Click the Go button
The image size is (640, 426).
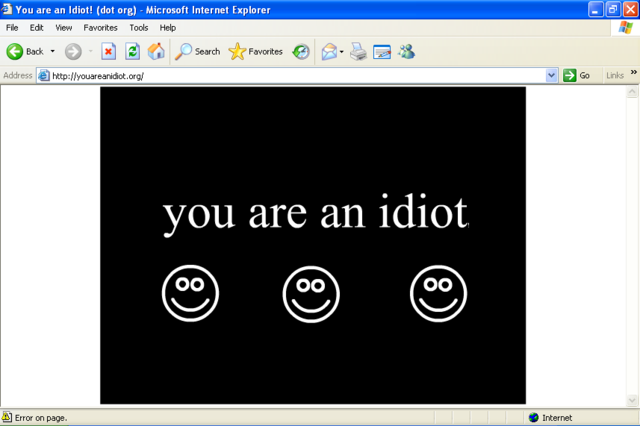[x=577, y=75]
